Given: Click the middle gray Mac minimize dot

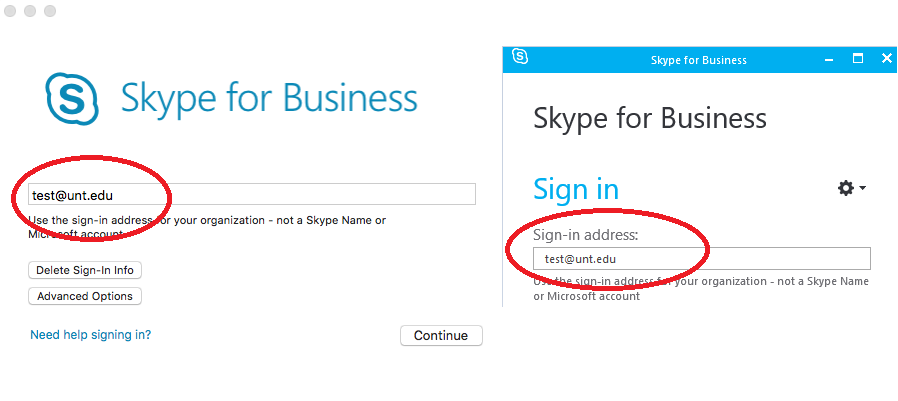Looking at the screenshot, I should pos(31,11).
